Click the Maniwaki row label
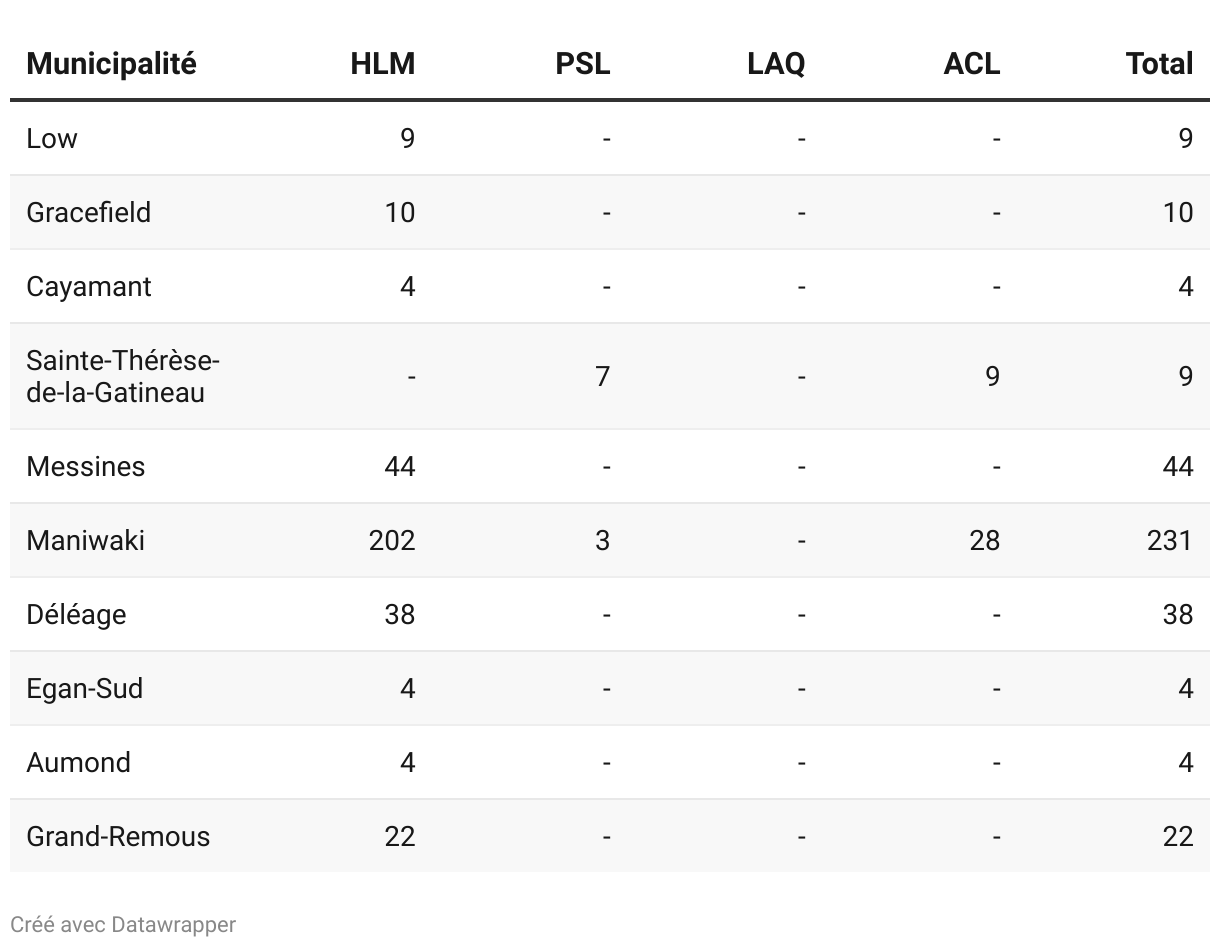The height and width of the screenshot is (948, 1220). coord(86,540)
